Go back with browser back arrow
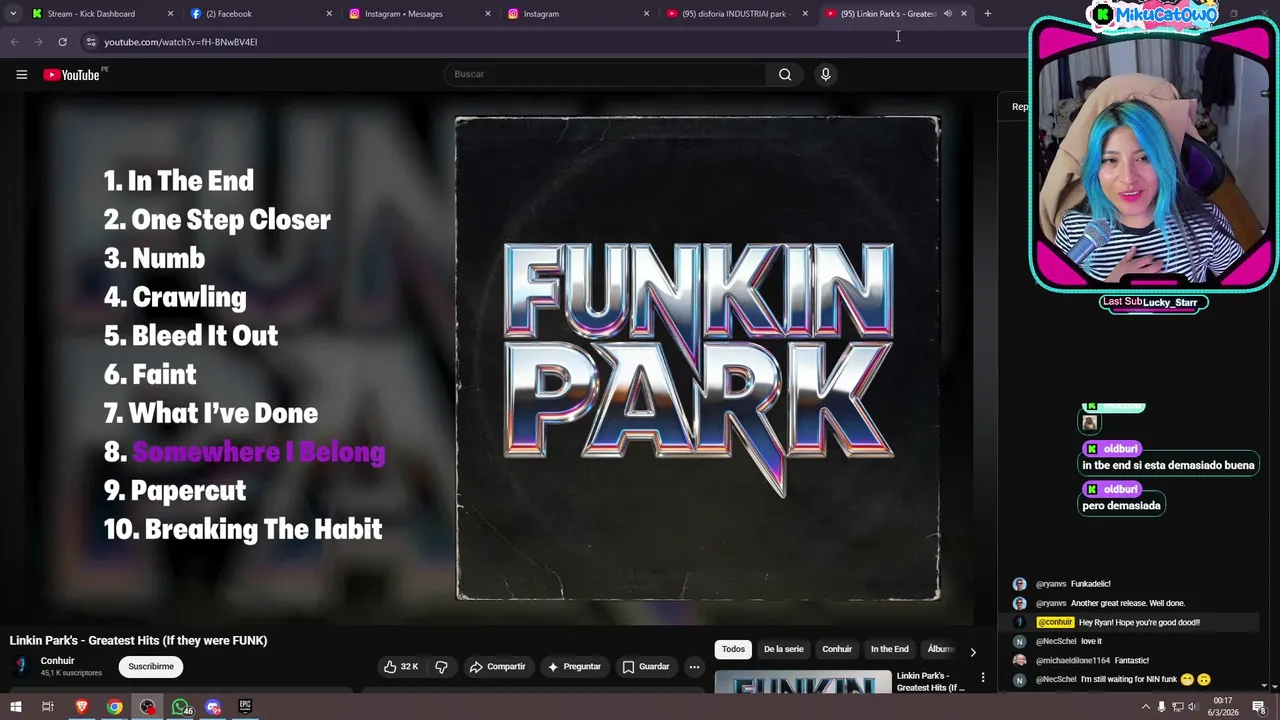The height and width of the screenshot is (720, 1280). [14, 42]
